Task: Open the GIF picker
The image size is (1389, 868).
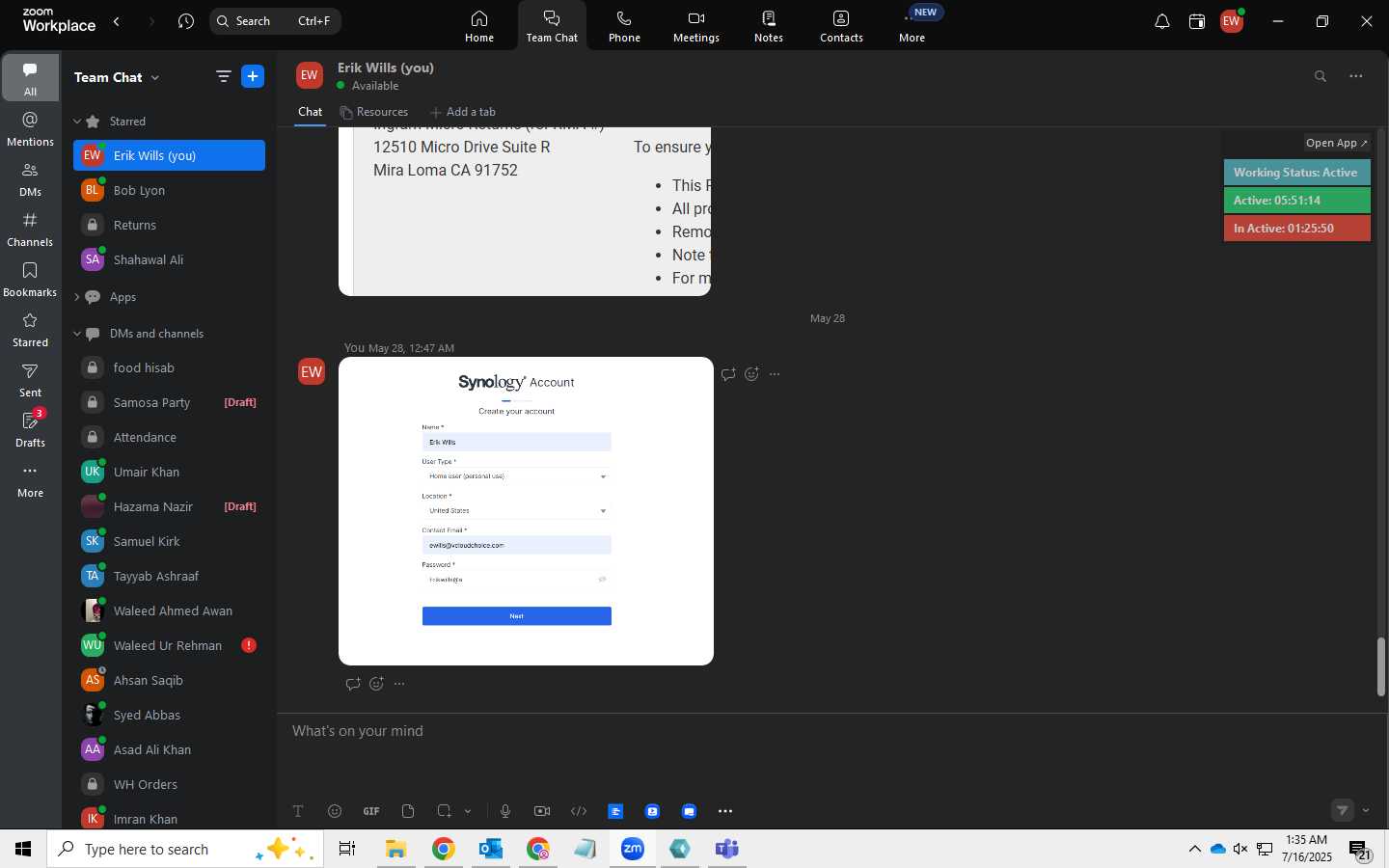Action: 371,811
